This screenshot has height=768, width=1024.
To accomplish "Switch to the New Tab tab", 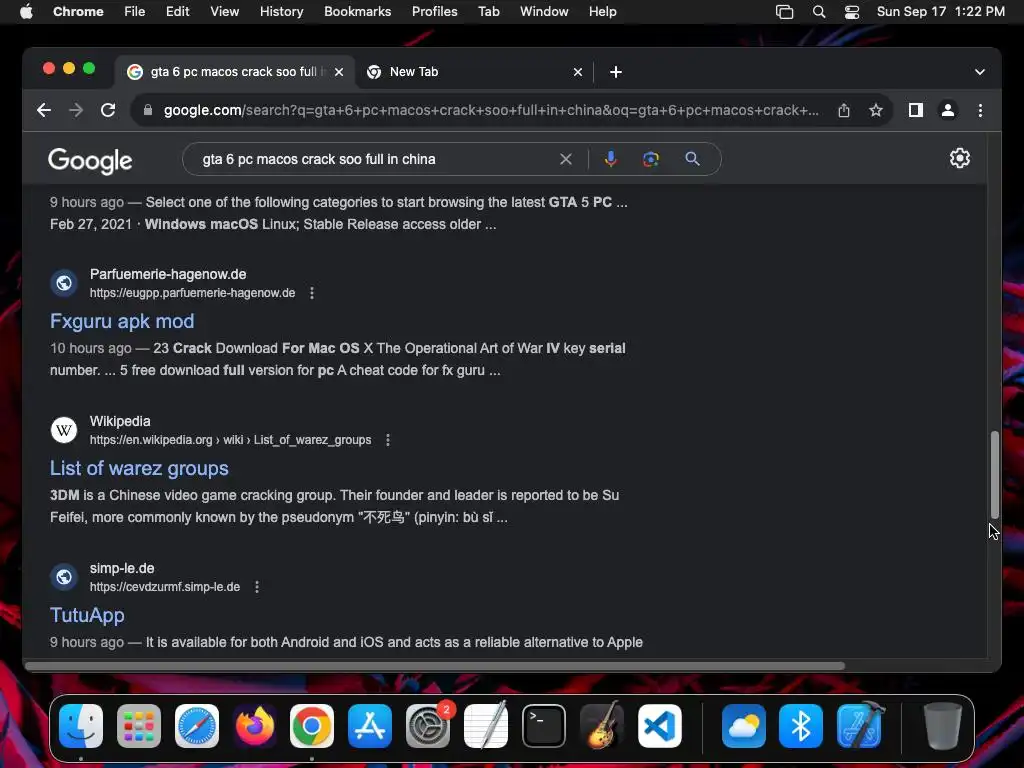I will pyautogui.click(x=473, y=72).
